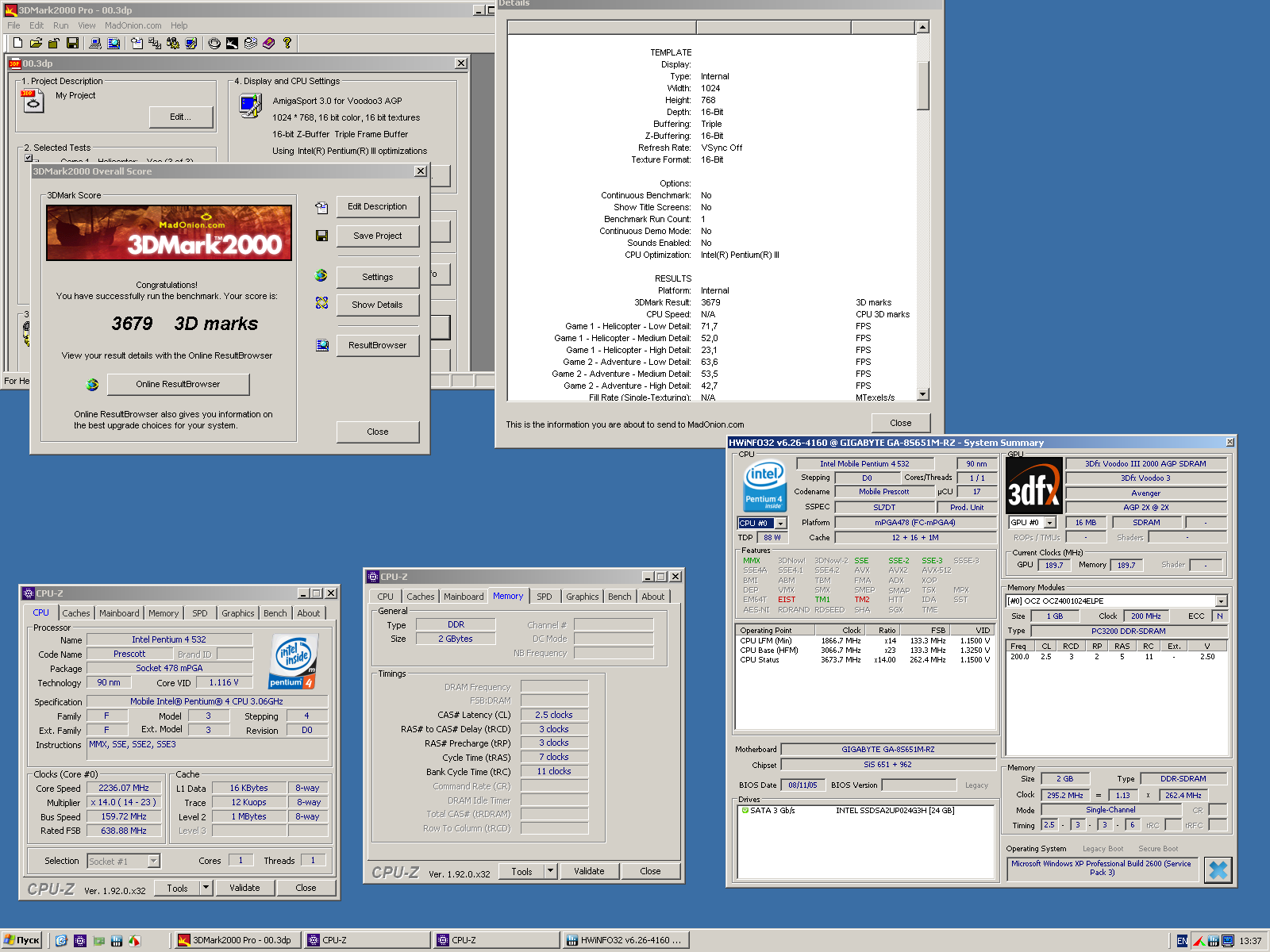Click the 3DP project icon under Project Description
This screenshot has width=1270, height=952.
click(33, 101)
